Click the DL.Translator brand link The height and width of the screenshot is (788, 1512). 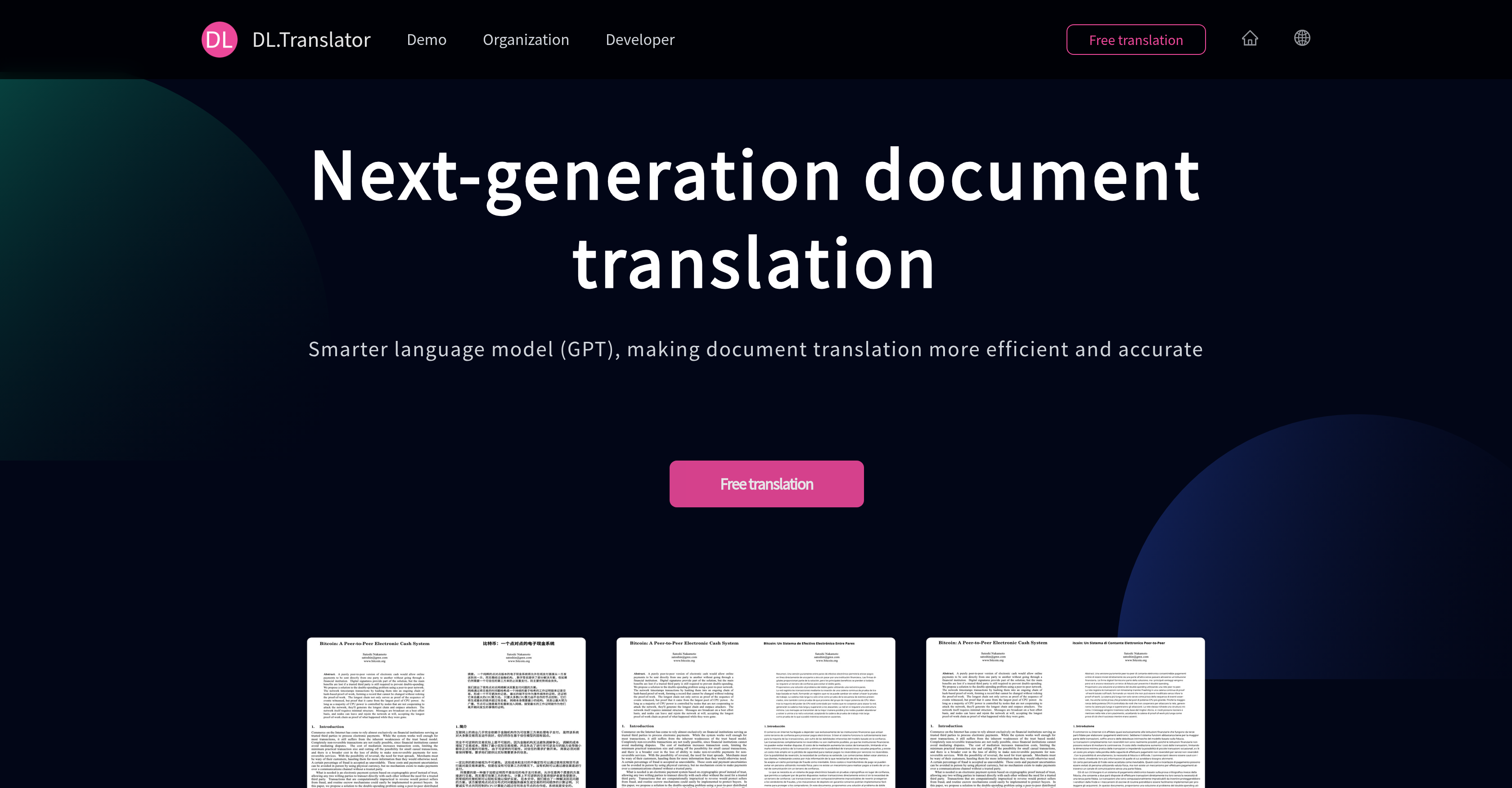(311, 39)
